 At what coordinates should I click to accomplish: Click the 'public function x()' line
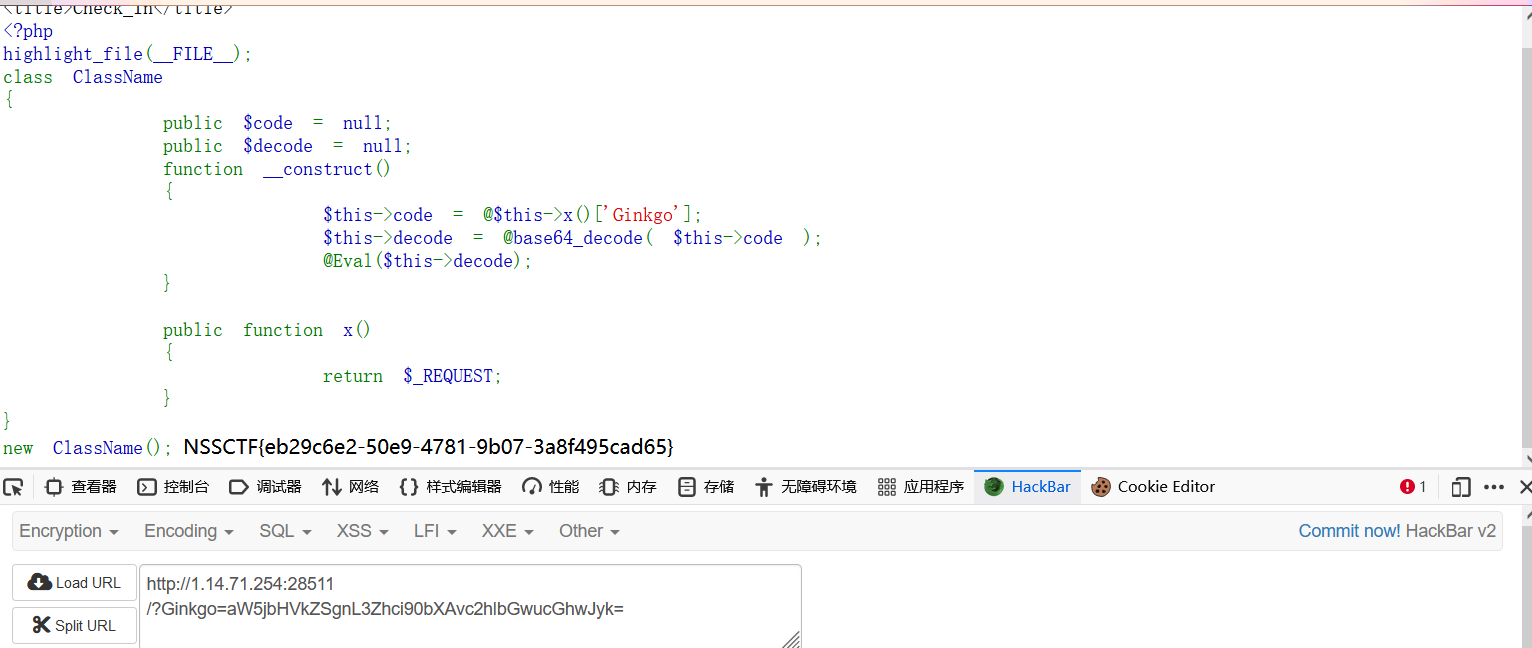[267, 330]
